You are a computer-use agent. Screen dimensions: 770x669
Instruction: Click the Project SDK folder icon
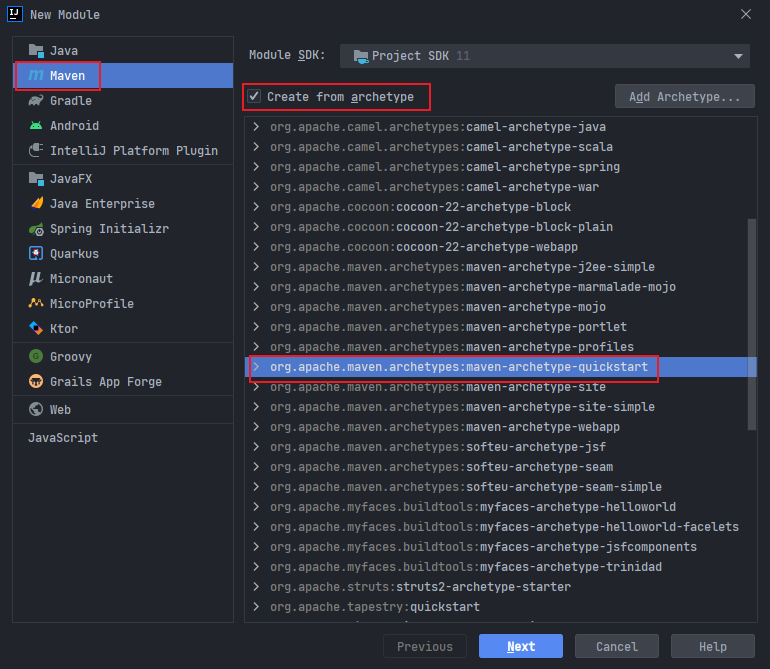pos(360,56)
